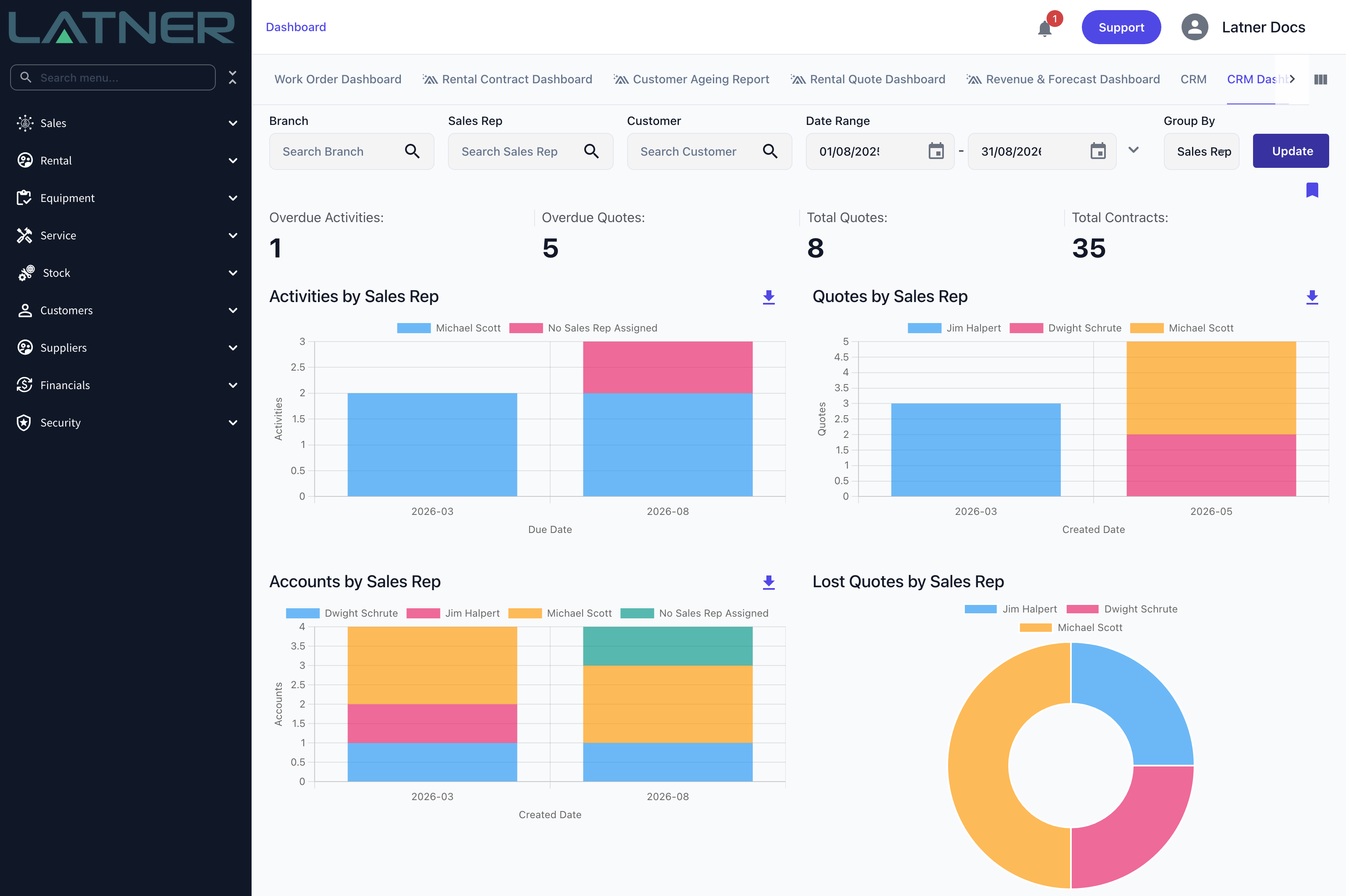Switch to the CRM tab
This screenshot has height=896, width=1346.
(x=1193, y=80)
